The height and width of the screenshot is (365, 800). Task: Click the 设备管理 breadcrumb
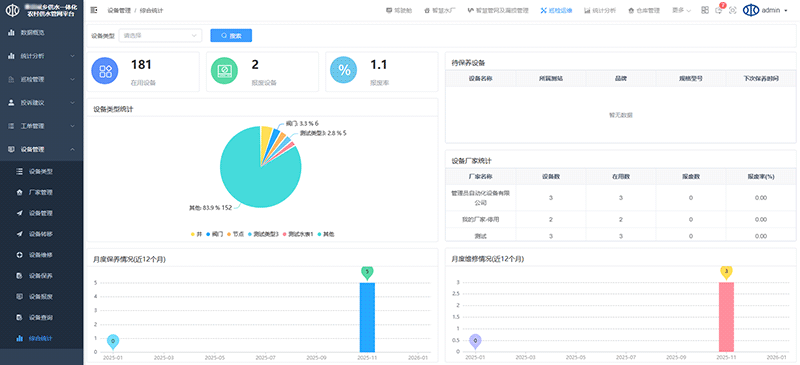[119, 10]
